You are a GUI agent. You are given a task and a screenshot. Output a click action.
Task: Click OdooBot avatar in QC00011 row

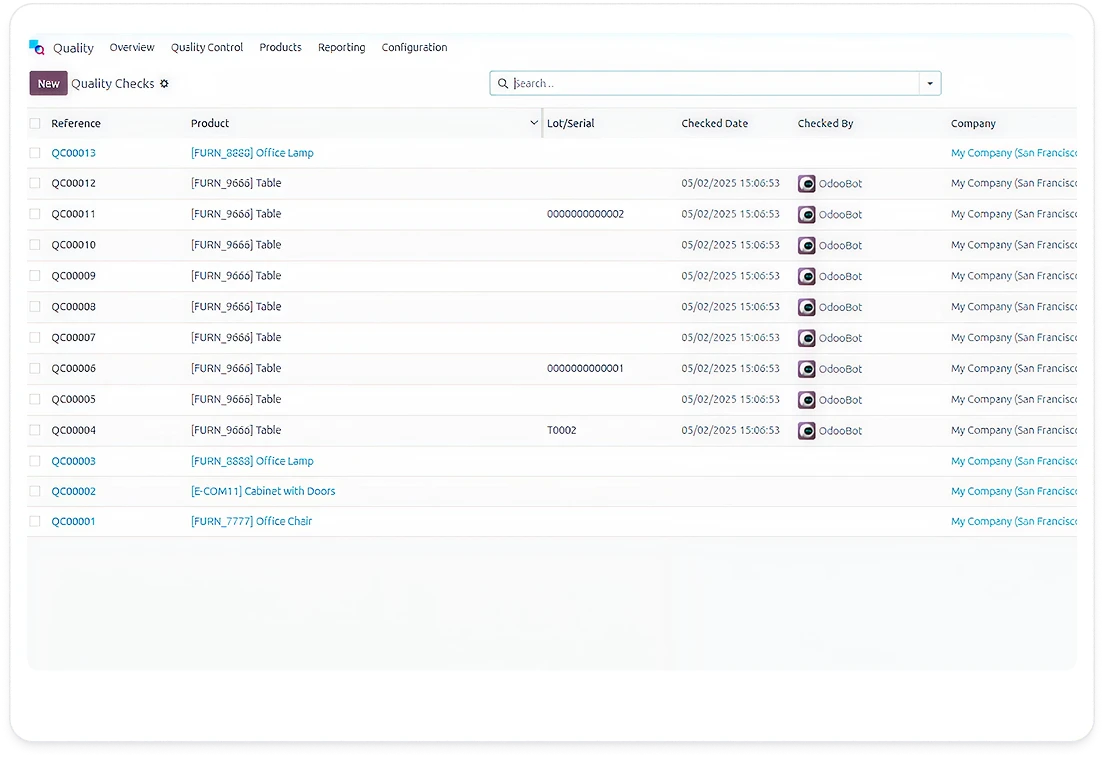pyautogui.click(x=806, y=215)
